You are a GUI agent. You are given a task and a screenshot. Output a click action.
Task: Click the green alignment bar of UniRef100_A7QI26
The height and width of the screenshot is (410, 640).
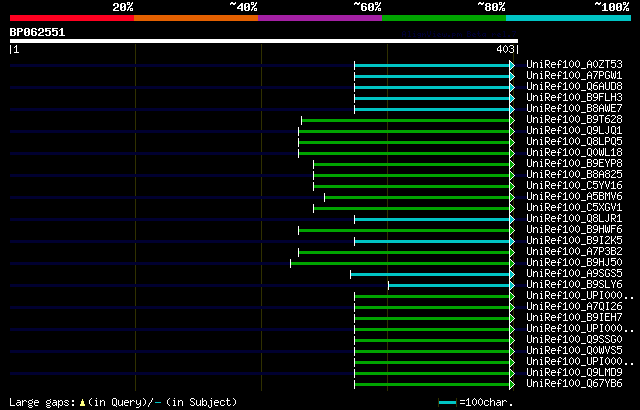[x=432, y=308]
